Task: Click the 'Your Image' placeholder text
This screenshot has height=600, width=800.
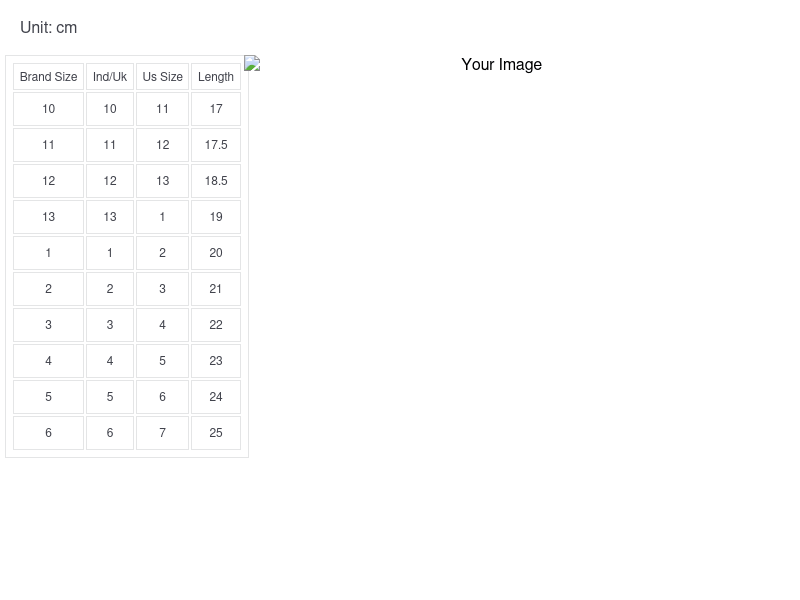Action: click(x=501, y=64)
